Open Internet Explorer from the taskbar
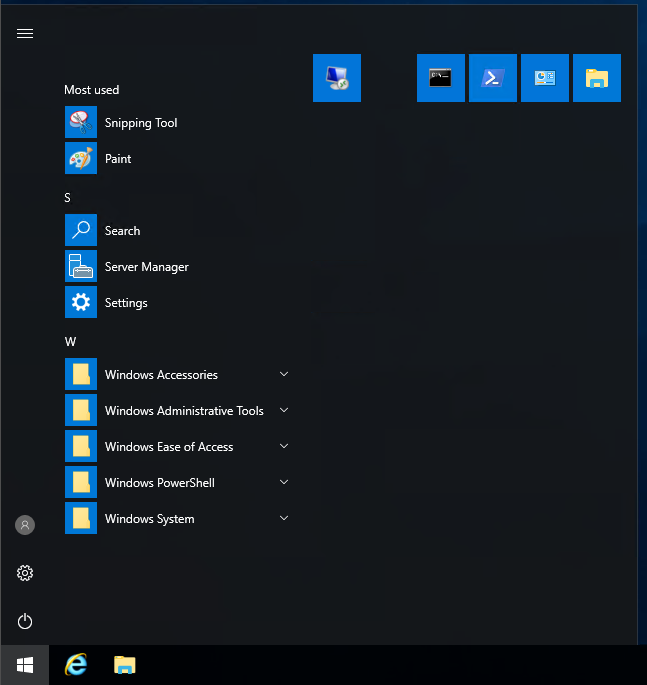This screenshot has width=647, height=685. click(x=76, y=665)
